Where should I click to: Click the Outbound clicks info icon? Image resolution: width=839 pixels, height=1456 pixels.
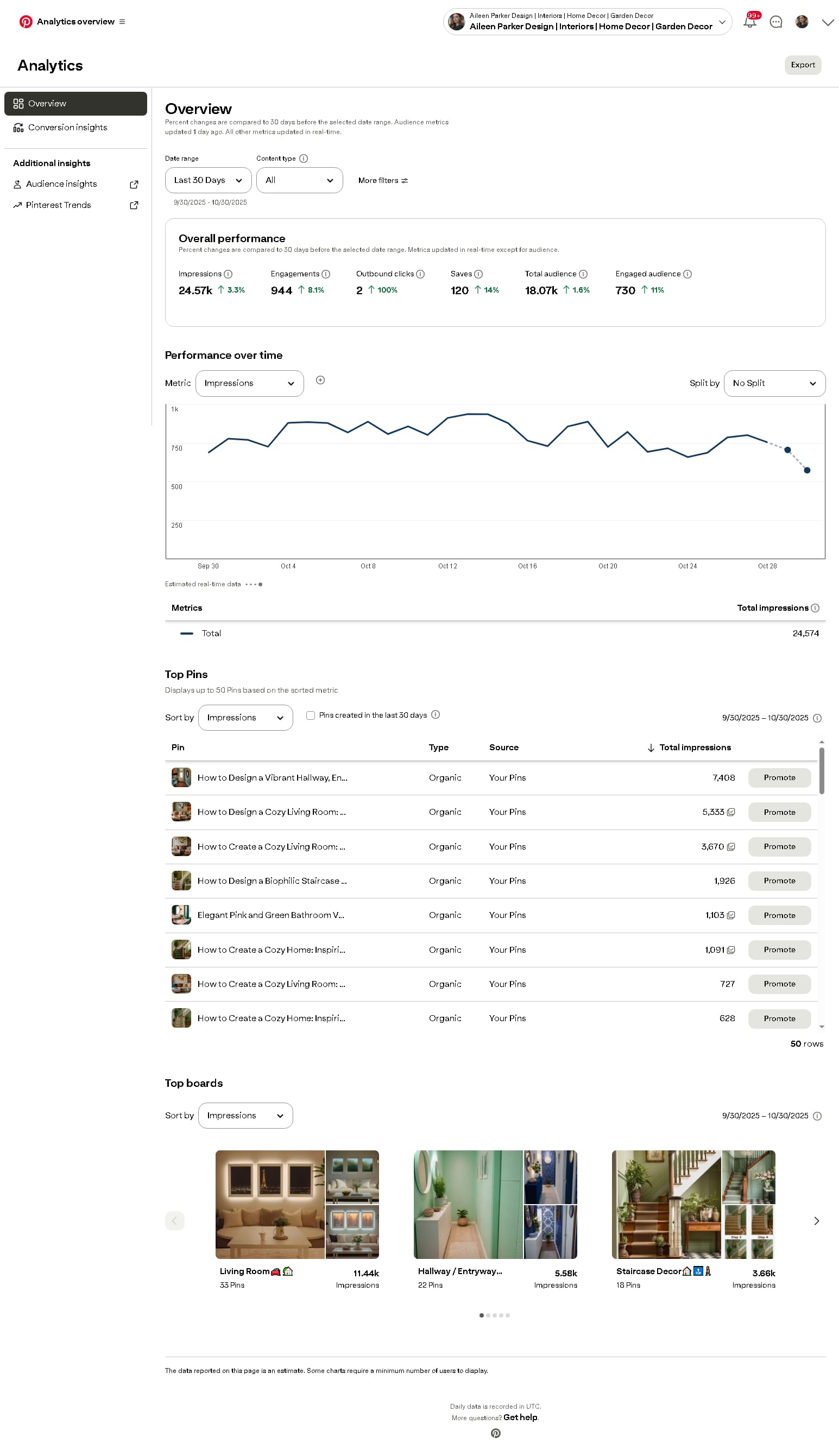click(x=420, y=274)
